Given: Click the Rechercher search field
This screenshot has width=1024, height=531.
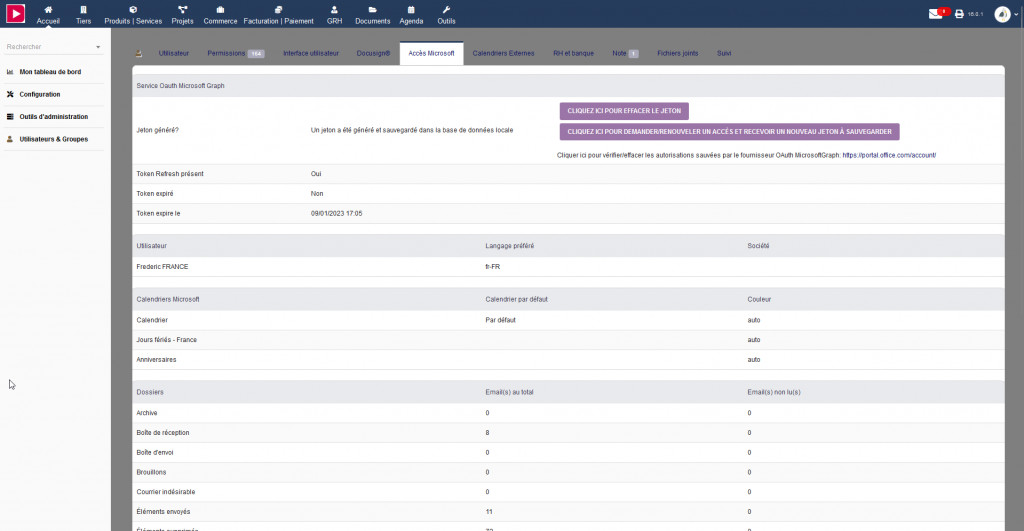Looking at the screenshot, I should (45, 47).
